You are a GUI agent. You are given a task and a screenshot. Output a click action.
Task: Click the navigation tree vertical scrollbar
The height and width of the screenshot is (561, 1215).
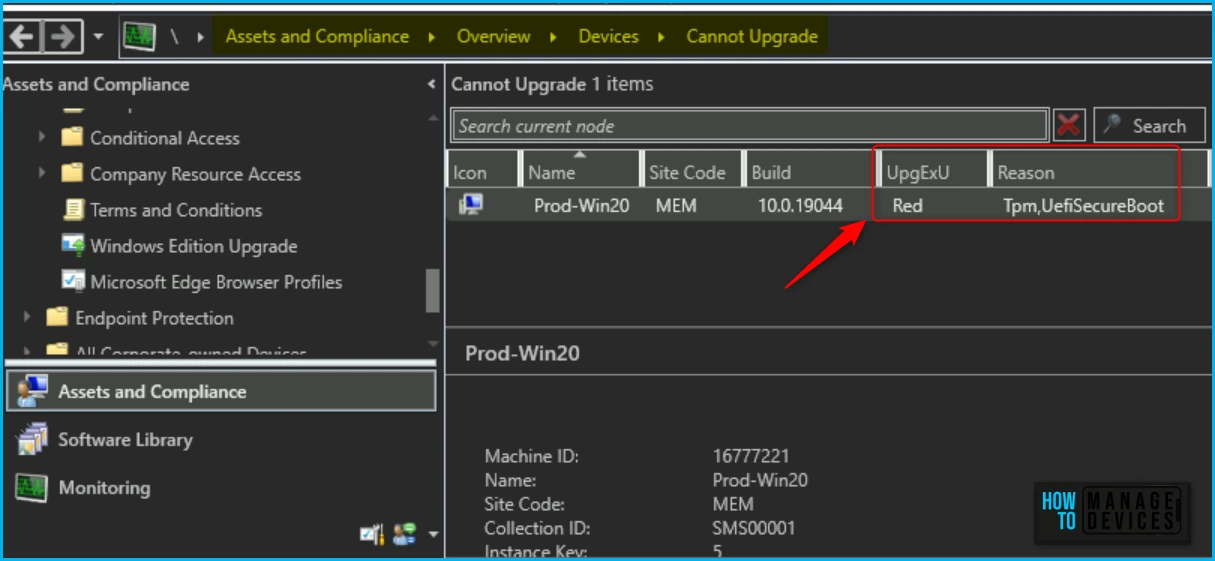(432, 291)
